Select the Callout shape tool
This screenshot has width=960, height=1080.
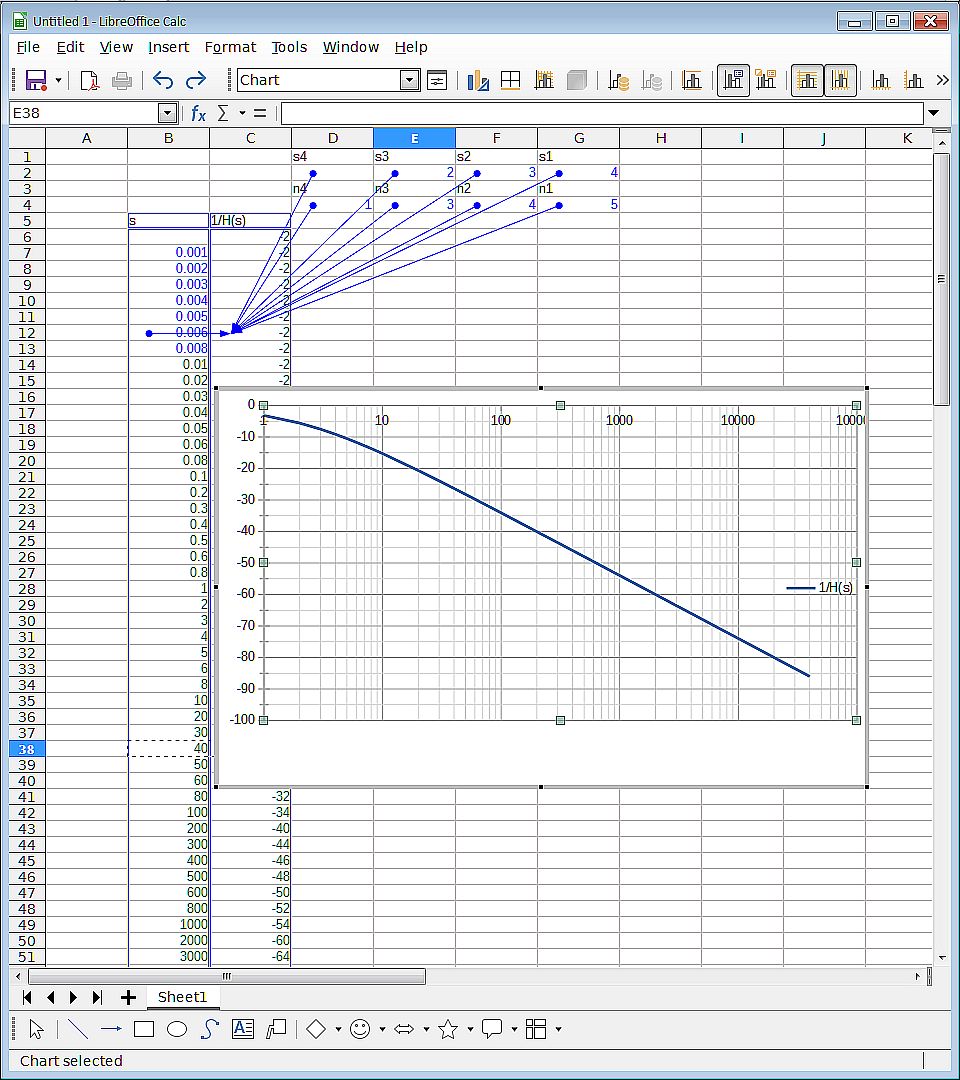click(x=276, y=1029)
